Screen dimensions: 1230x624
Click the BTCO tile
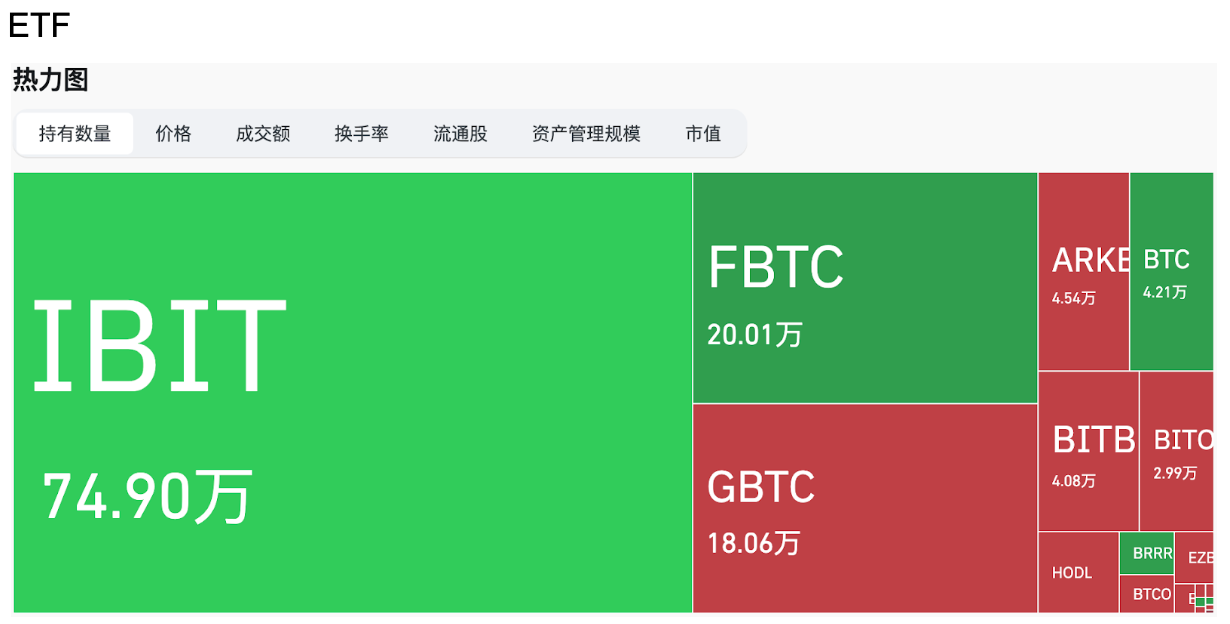pyautogui.click(x=1146, y=594)
